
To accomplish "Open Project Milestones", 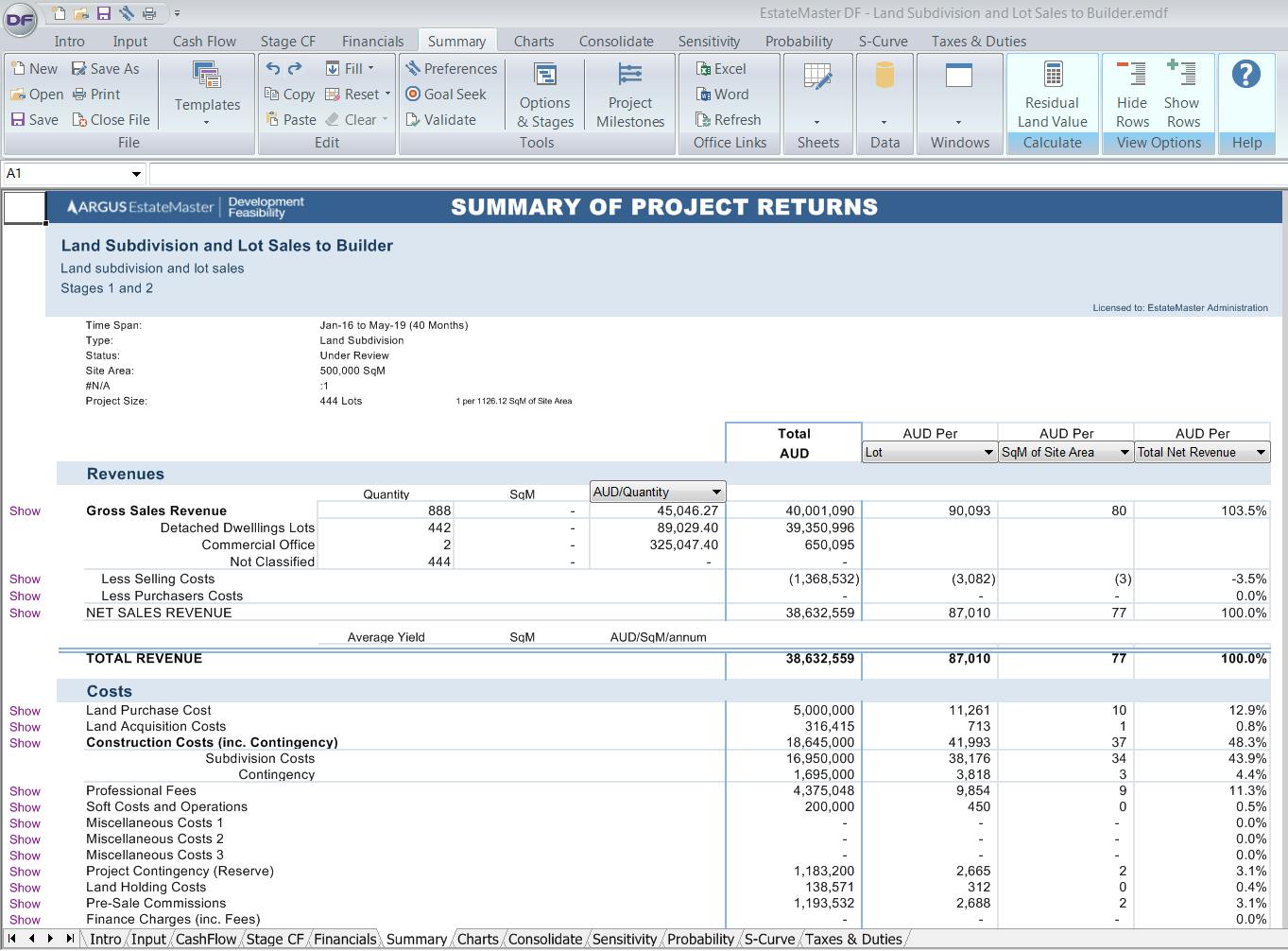I will coord(629,95).
